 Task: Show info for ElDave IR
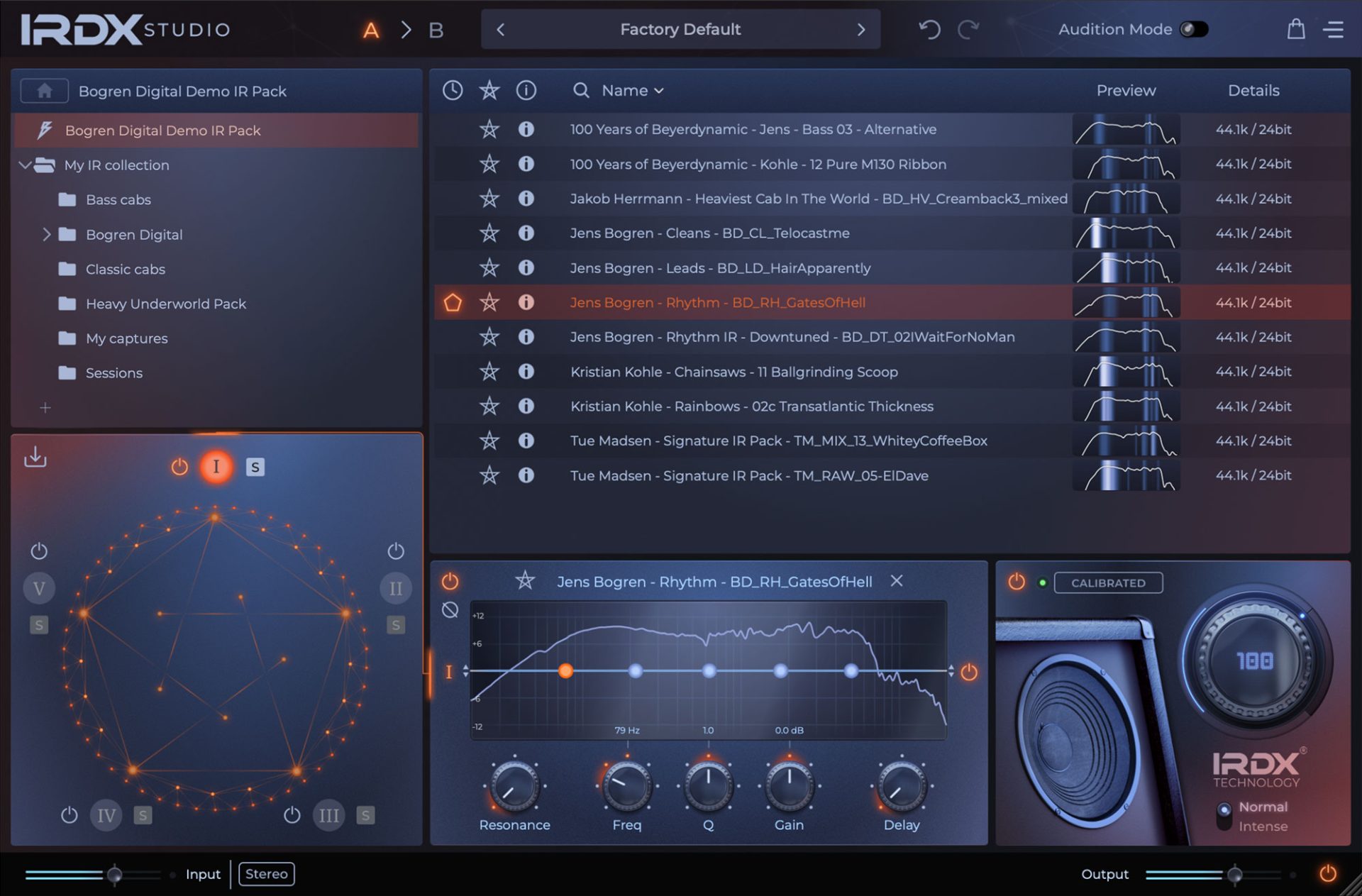526,475
